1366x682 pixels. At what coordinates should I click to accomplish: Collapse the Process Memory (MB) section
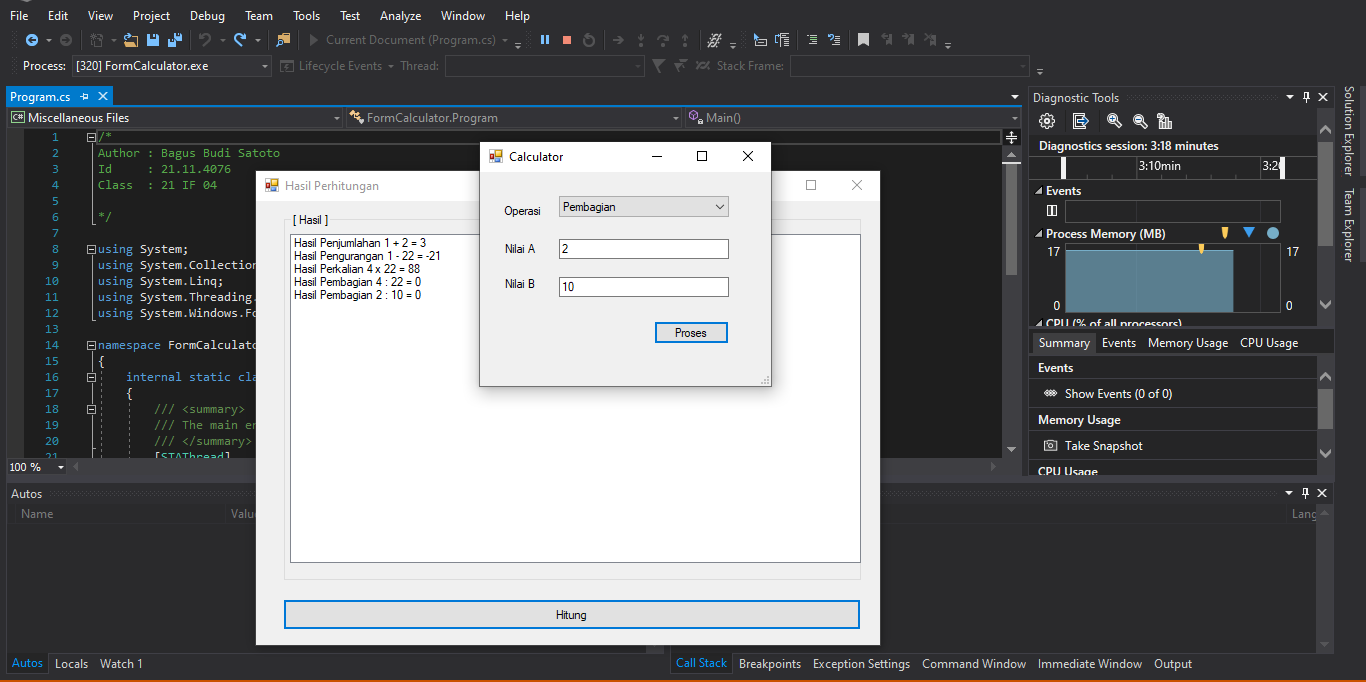[1038, 233]
